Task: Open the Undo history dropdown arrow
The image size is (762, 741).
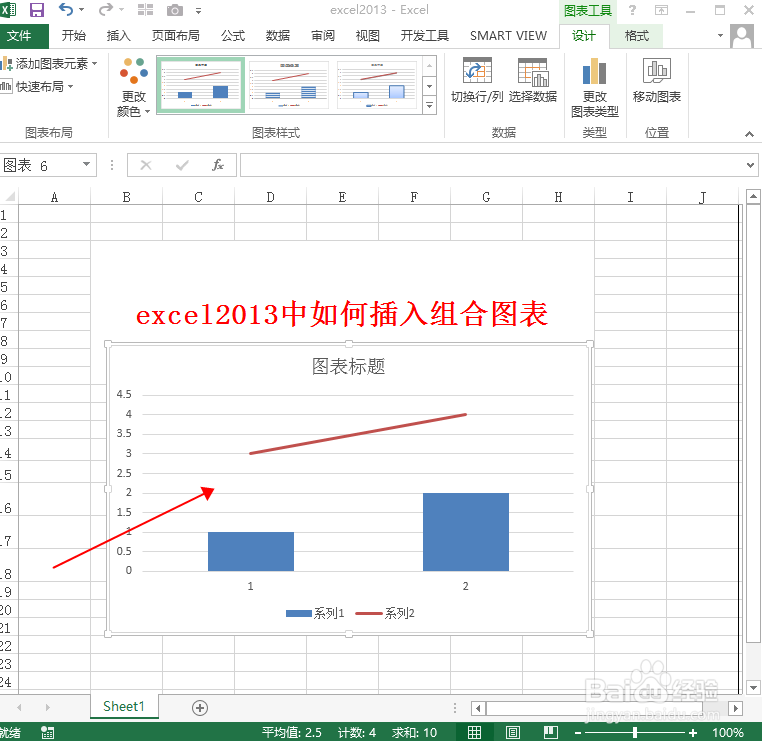Action: point(81,10)
